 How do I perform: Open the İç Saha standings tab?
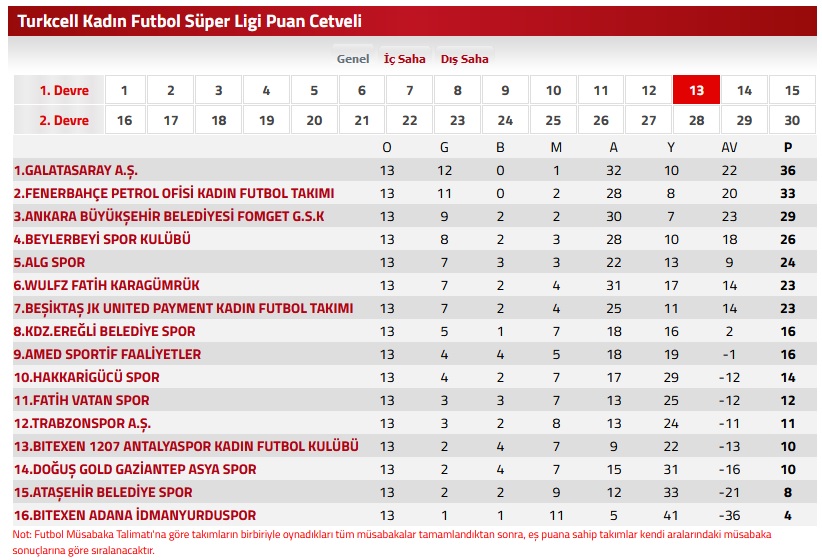(x=405, y=59)
